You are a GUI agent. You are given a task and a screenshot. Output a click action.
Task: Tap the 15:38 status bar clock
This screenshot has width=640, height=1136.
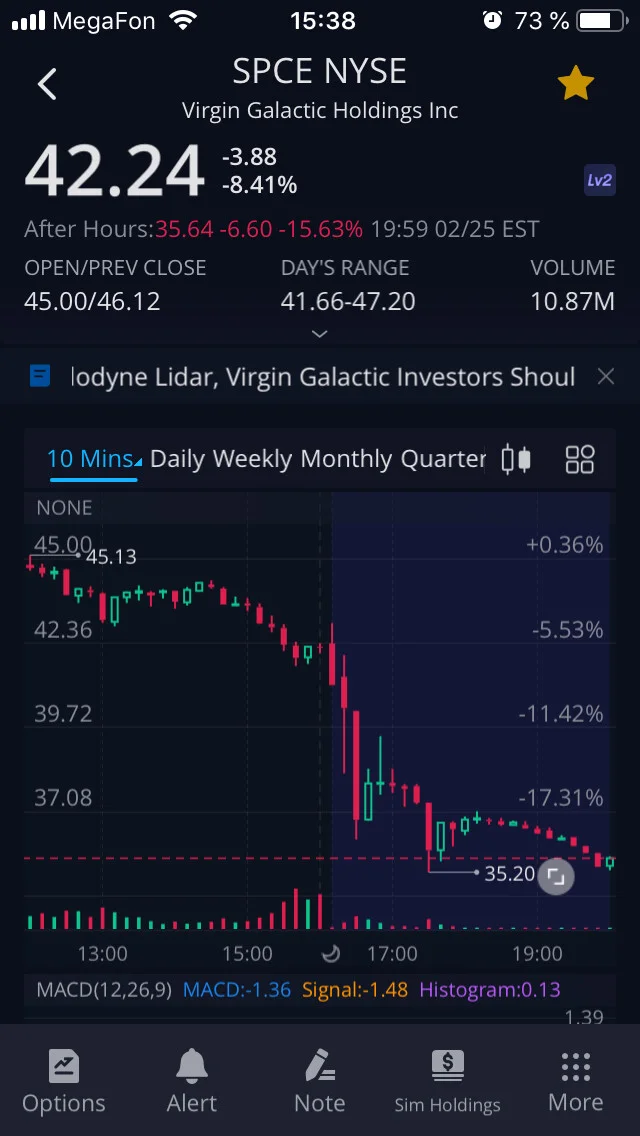coord(323,21)
